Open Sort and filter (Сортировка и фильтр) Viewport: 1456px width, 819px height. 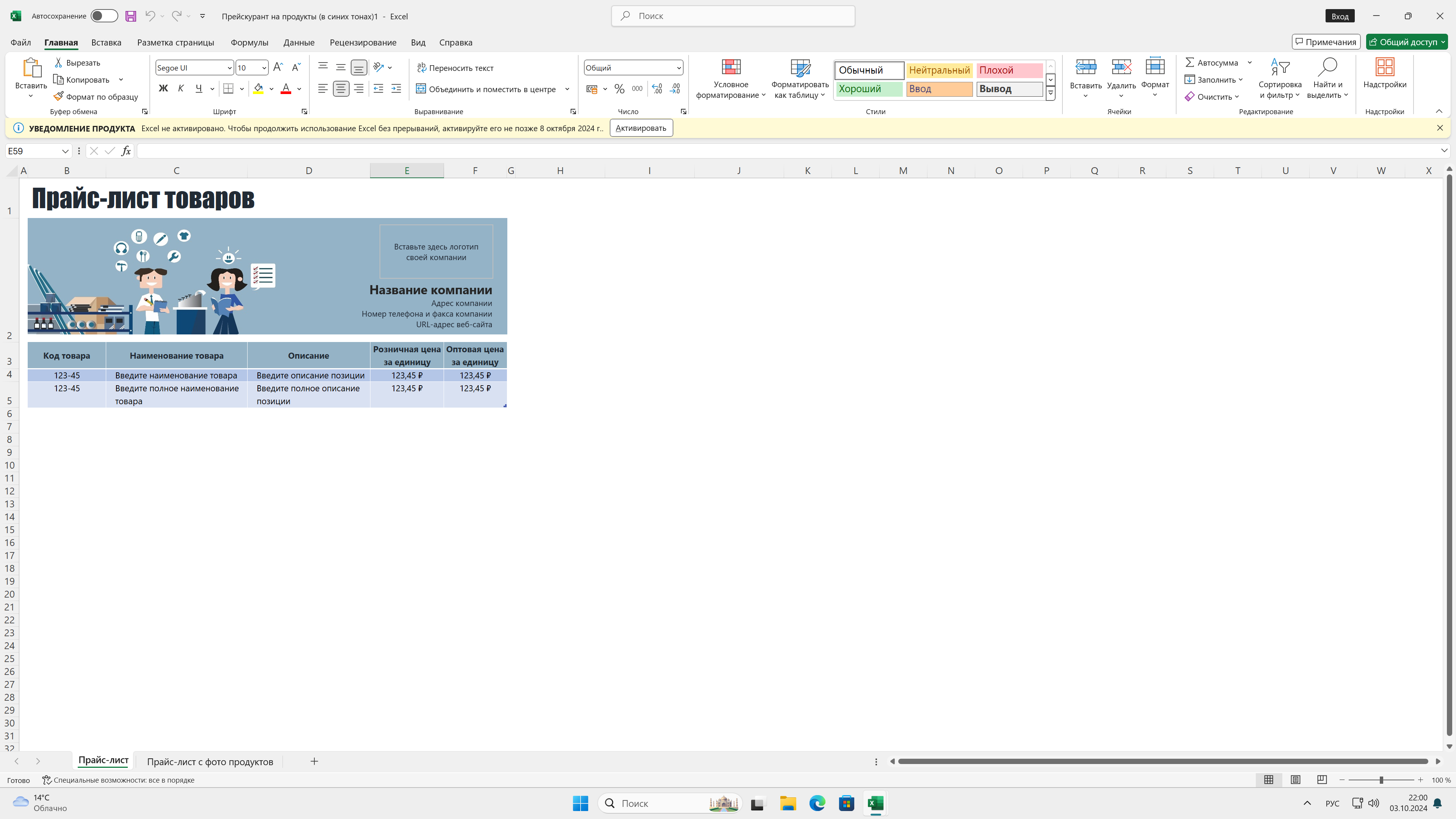click(1280, 79)
